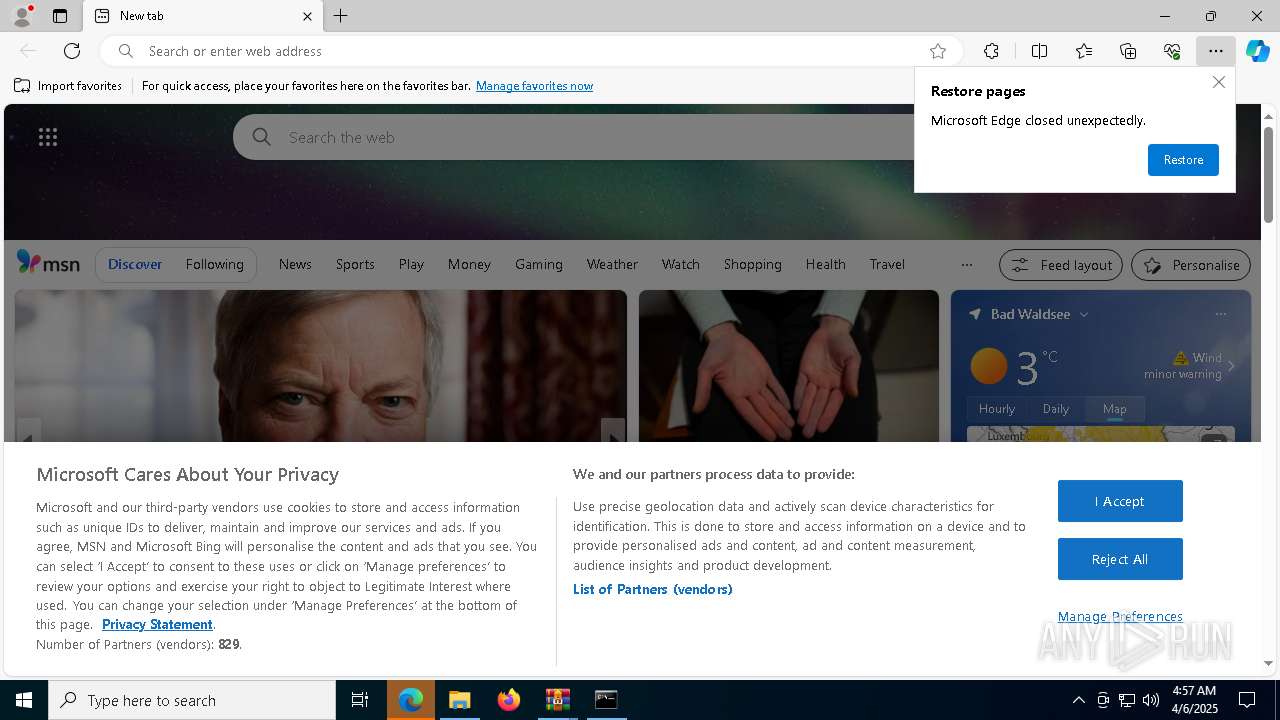Open Task View on taskbar
This screenshot has width=1280, height=720.
[360, 700]
